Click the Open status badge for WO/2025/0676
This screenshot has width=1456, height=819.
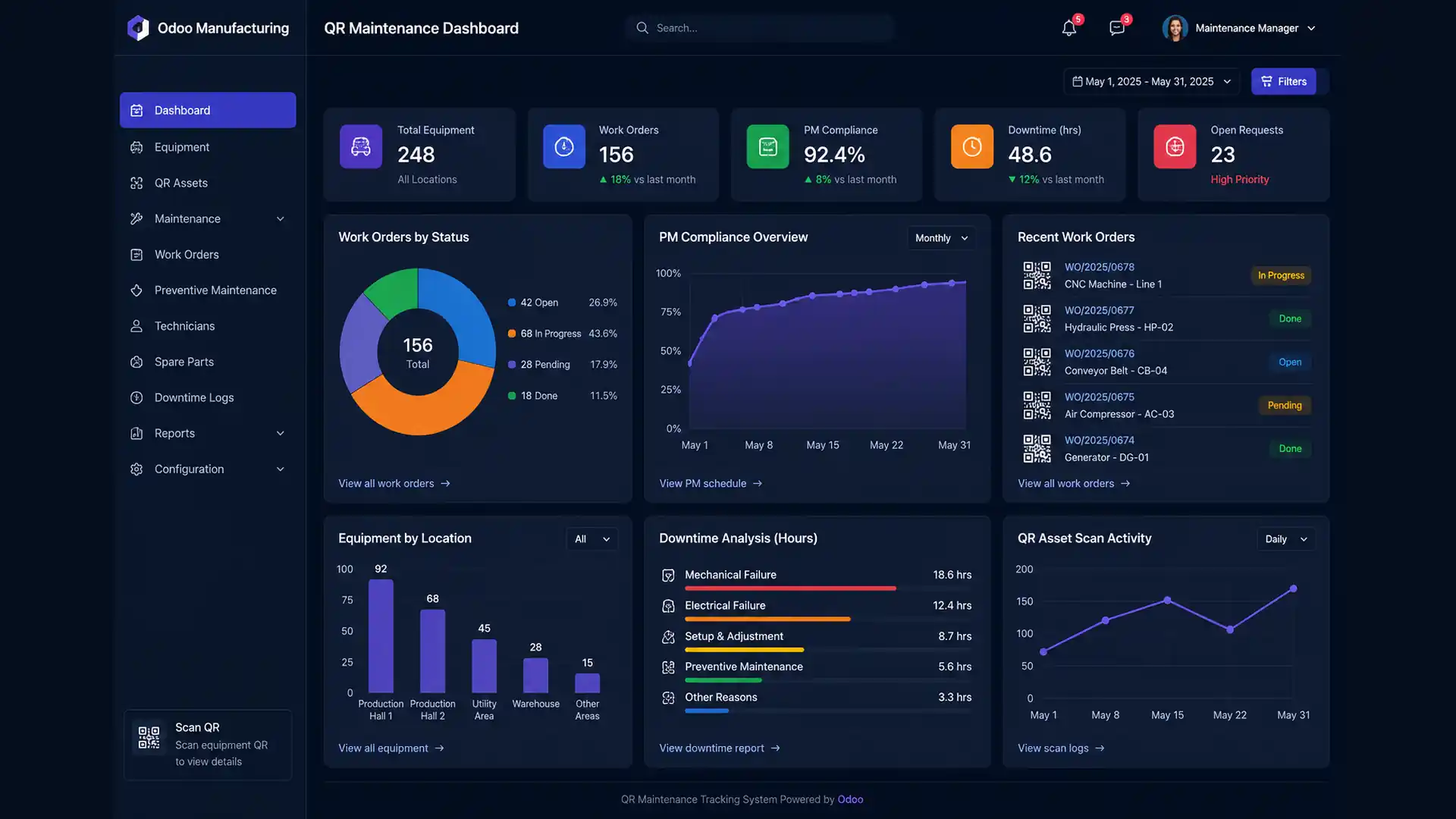[x=1290, y=362]
